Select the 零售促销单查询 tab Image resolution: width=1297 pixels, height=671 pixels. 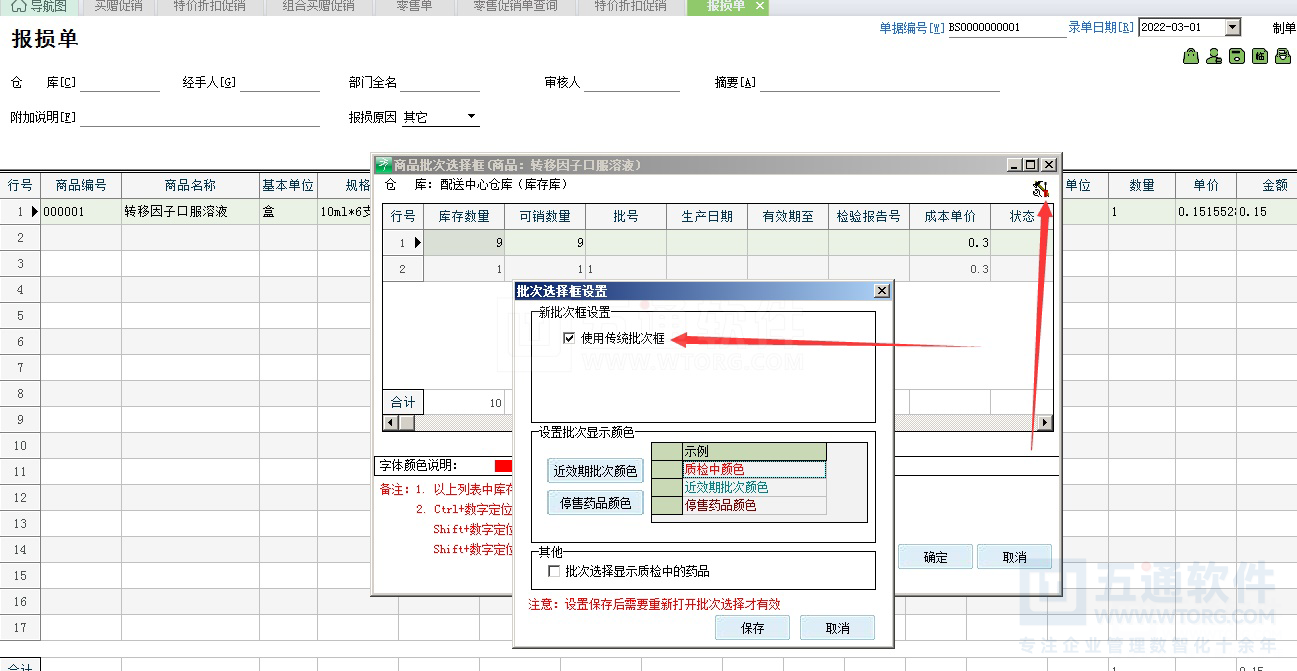pos(516,6)
